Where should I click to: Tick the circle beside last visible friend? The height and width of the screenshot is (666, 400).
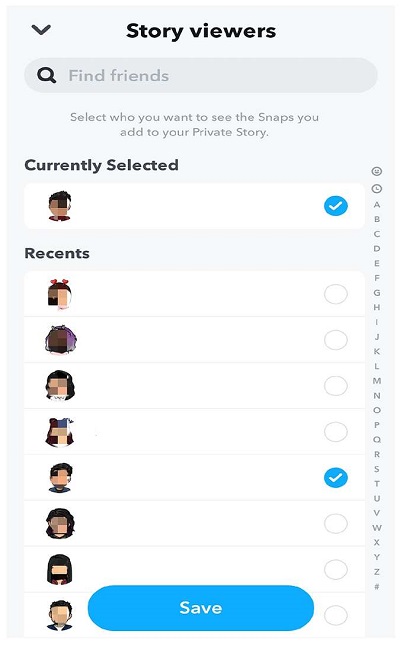335,615
